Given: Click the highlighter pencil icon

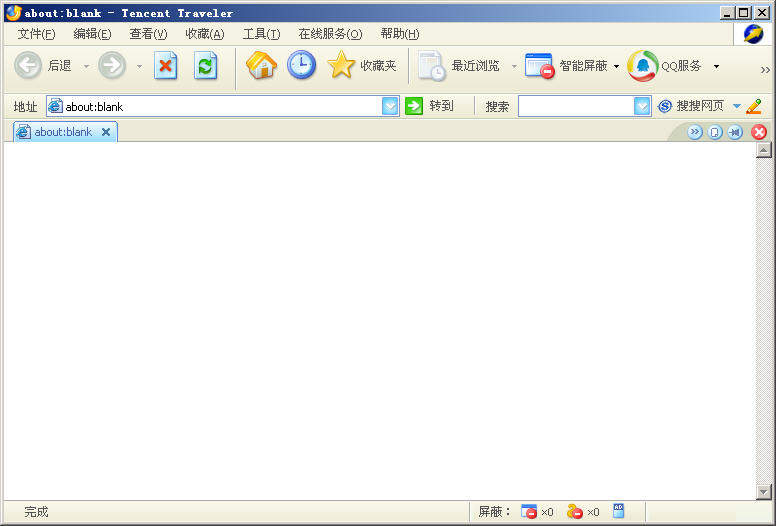Looking at the screenshot, I should (754, 106).
